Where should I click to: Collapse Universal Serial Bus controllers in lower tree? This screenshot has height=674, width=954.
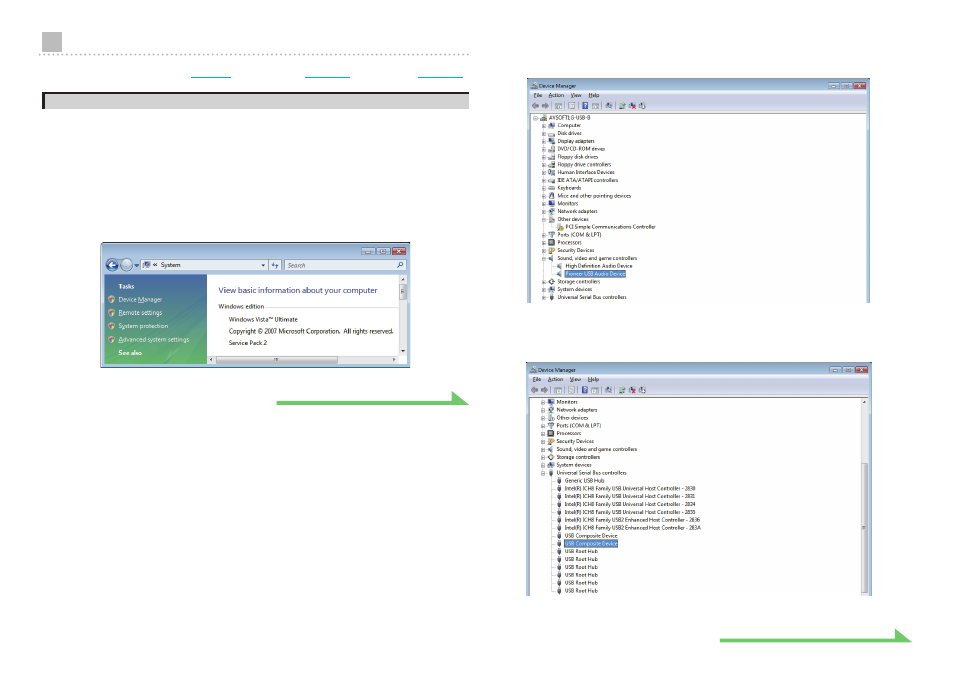pos(543,473)
